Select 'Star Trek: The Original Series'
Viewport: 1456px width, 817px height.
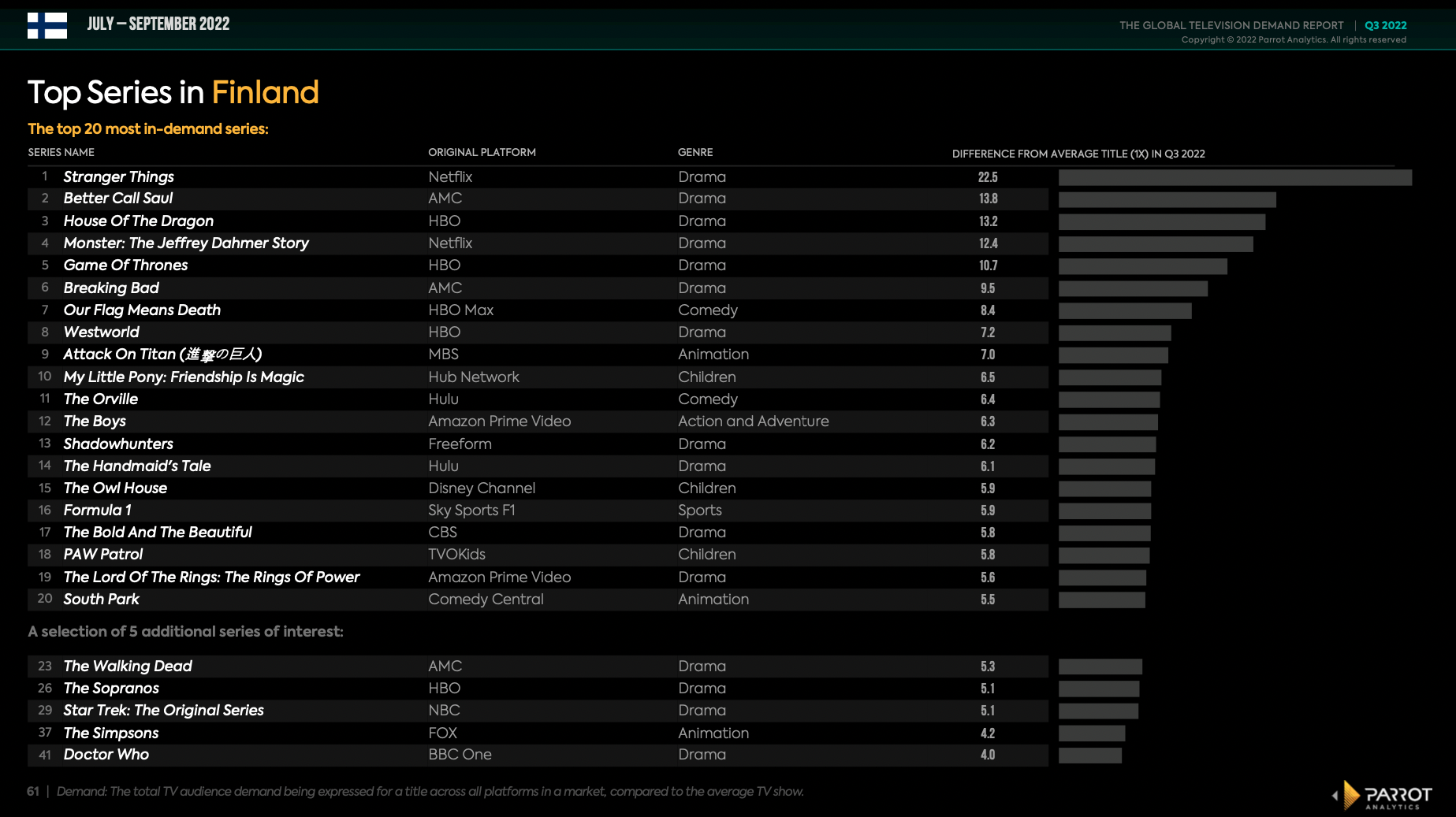click(x=163, y=711)
